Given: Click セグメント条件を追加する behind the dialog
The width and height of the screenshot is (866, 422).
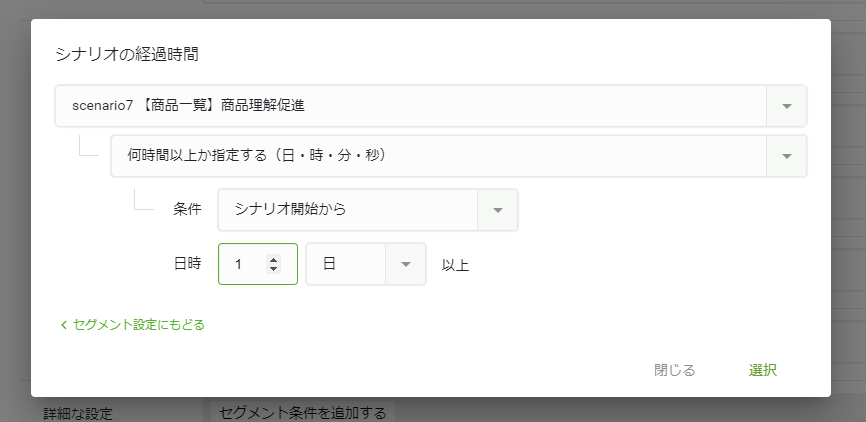Looking at the screenshot, I should click(303, 413).
